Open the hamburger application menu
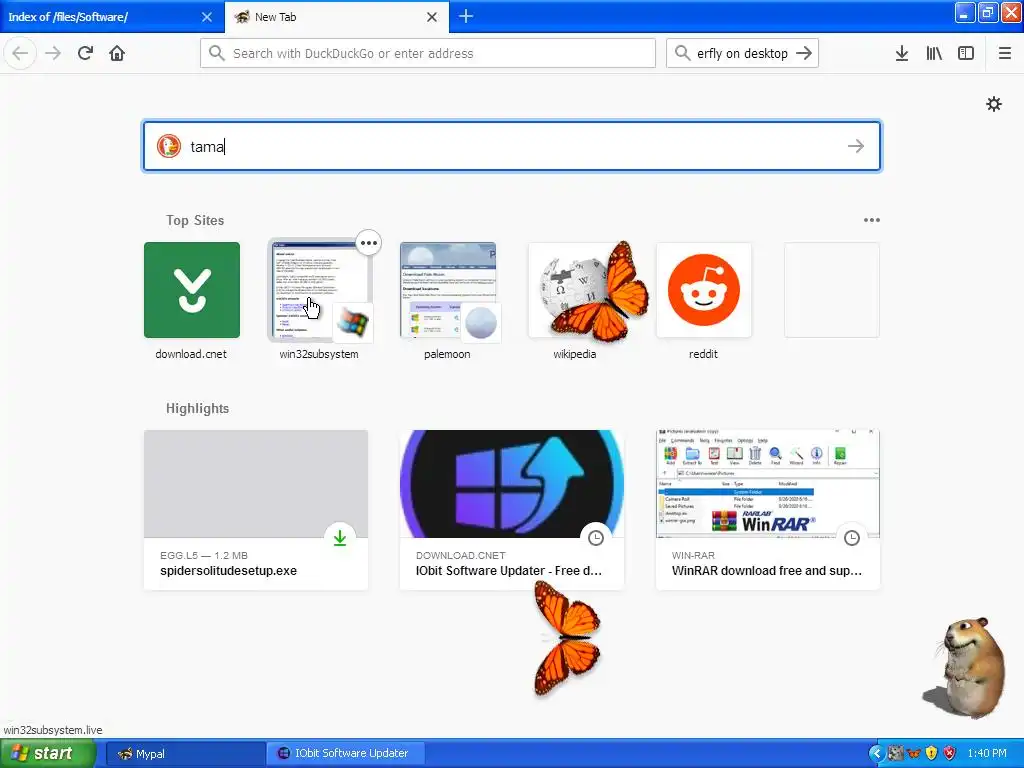This screenshot has width=1024, height=768. (1005, 53)
